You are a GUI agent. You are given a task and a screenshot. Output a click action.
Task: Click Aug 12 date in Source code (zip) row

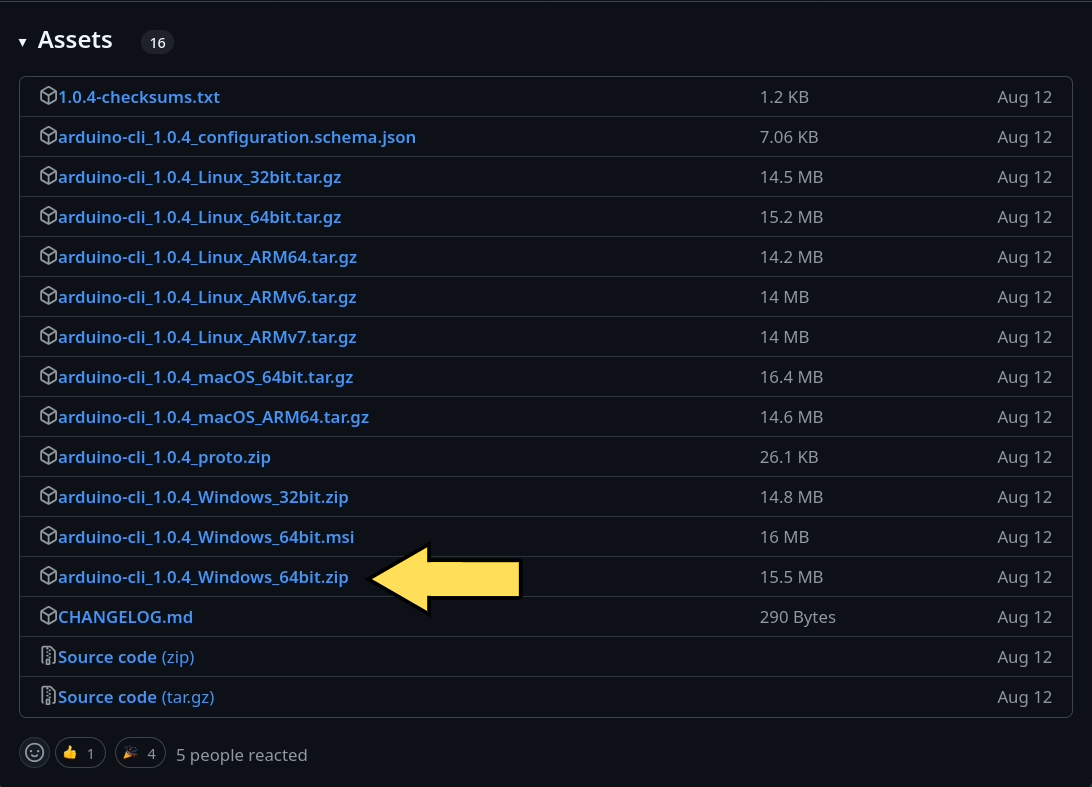[x=1024, y=657]
